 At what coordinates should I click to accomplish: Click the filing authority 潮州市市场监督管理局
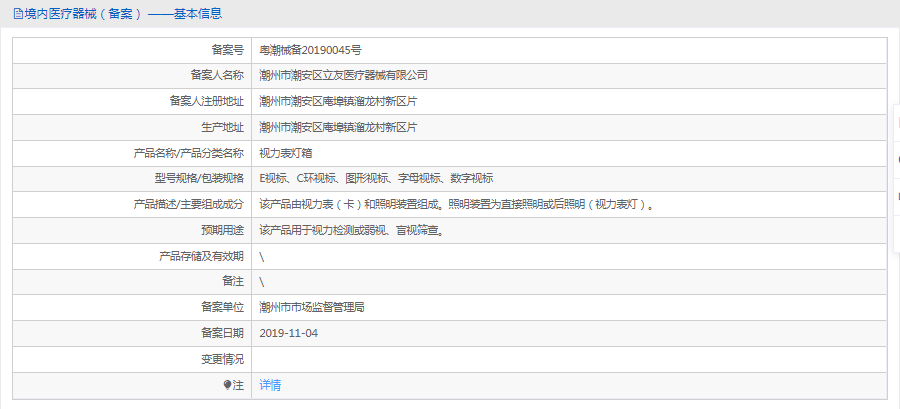tap(311, 307)
